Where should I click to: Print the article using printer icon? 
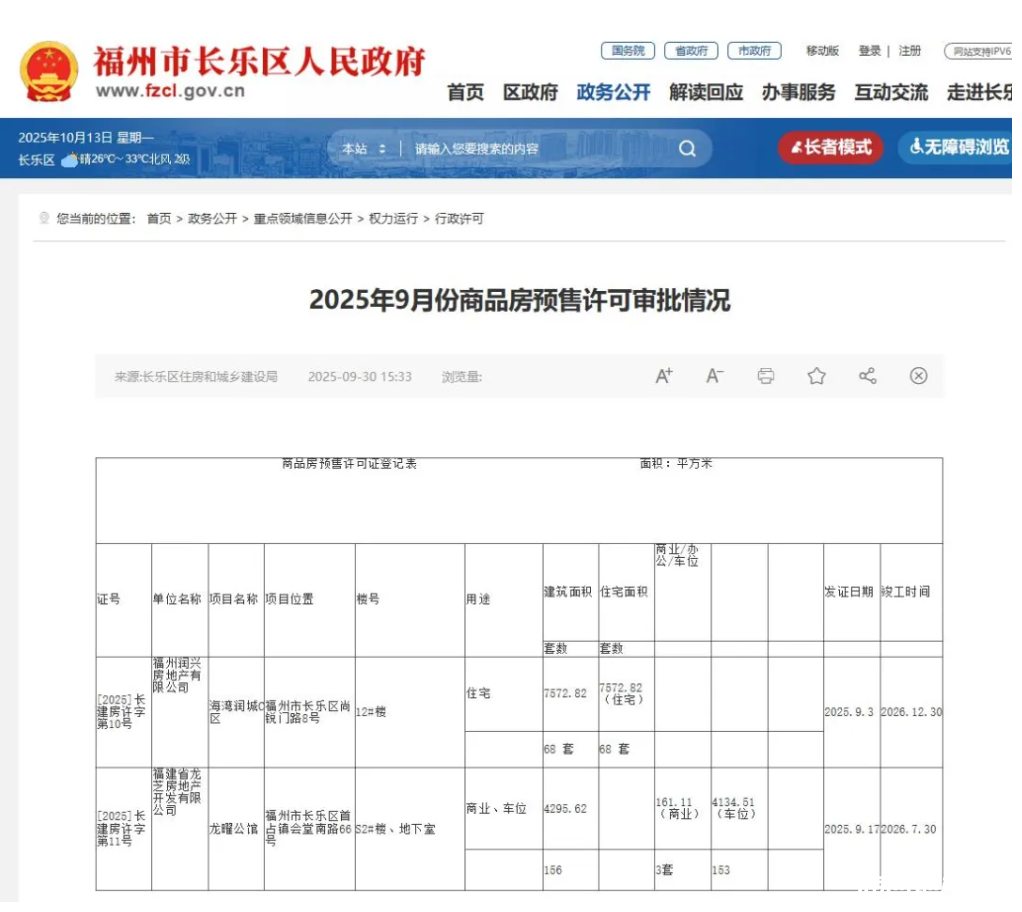[766, 376]
